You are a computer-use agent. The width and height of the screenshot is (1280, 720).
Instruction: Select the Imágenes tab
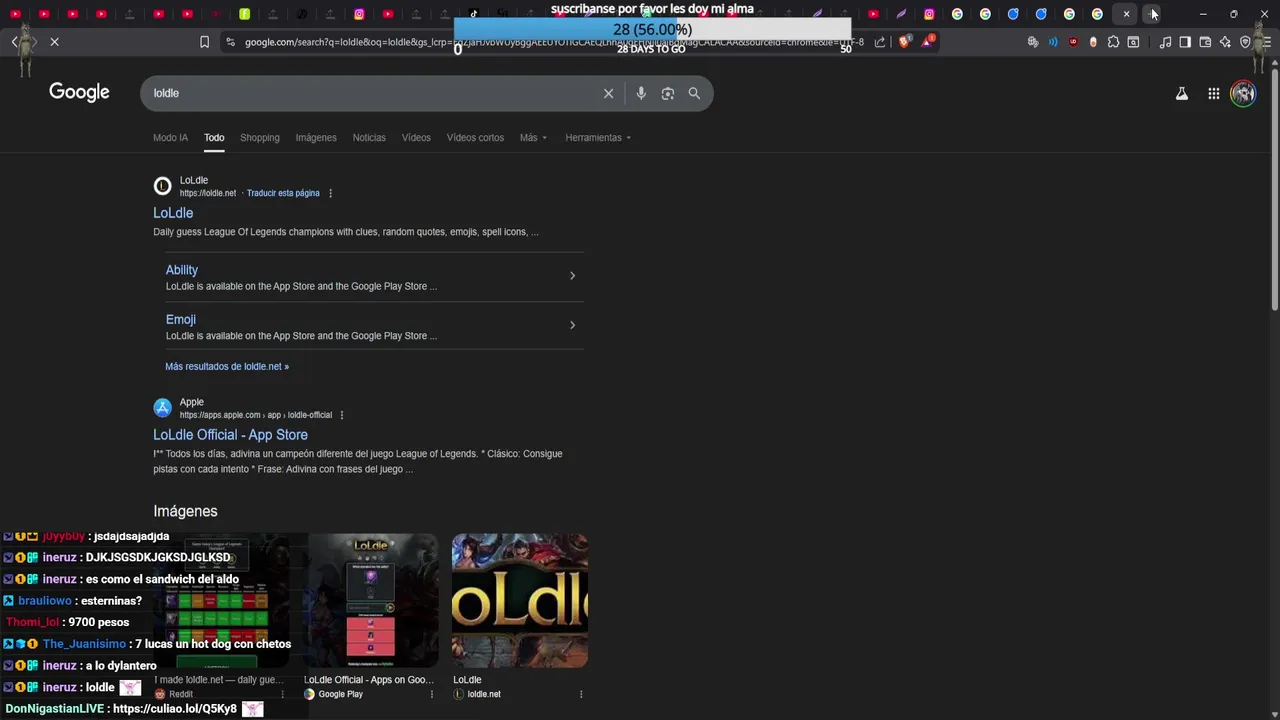(x=316, y=137)
